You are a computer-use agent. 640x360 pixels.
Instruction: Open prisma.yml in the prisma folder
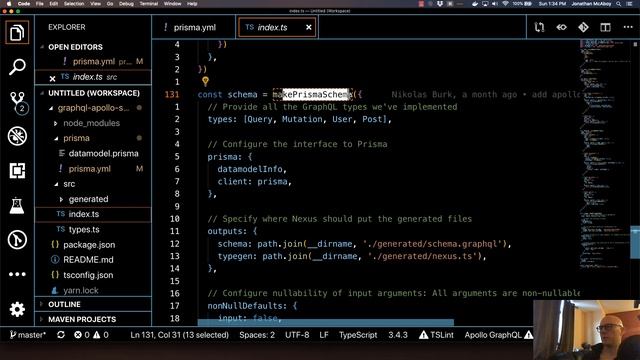coord(89,169)
